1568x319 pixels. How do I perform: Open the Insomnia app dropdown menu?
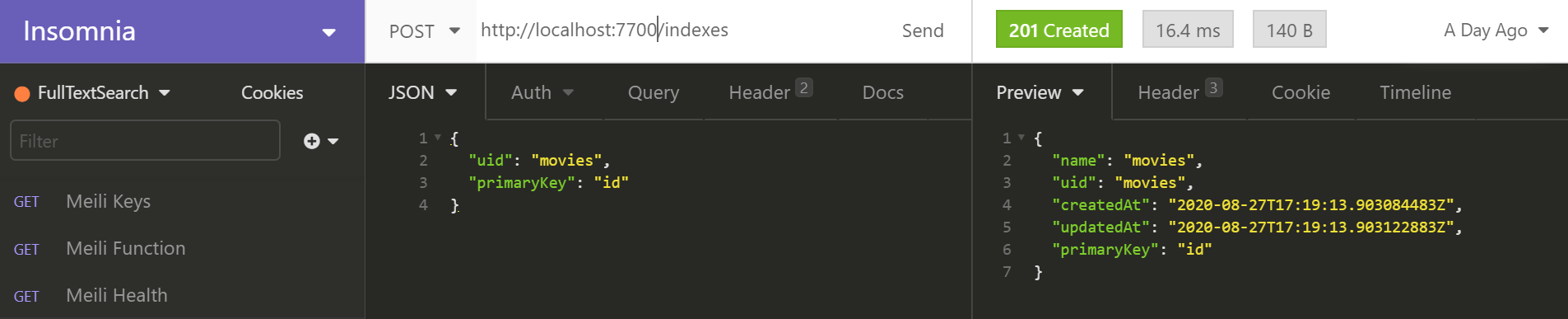click(328, 32)
